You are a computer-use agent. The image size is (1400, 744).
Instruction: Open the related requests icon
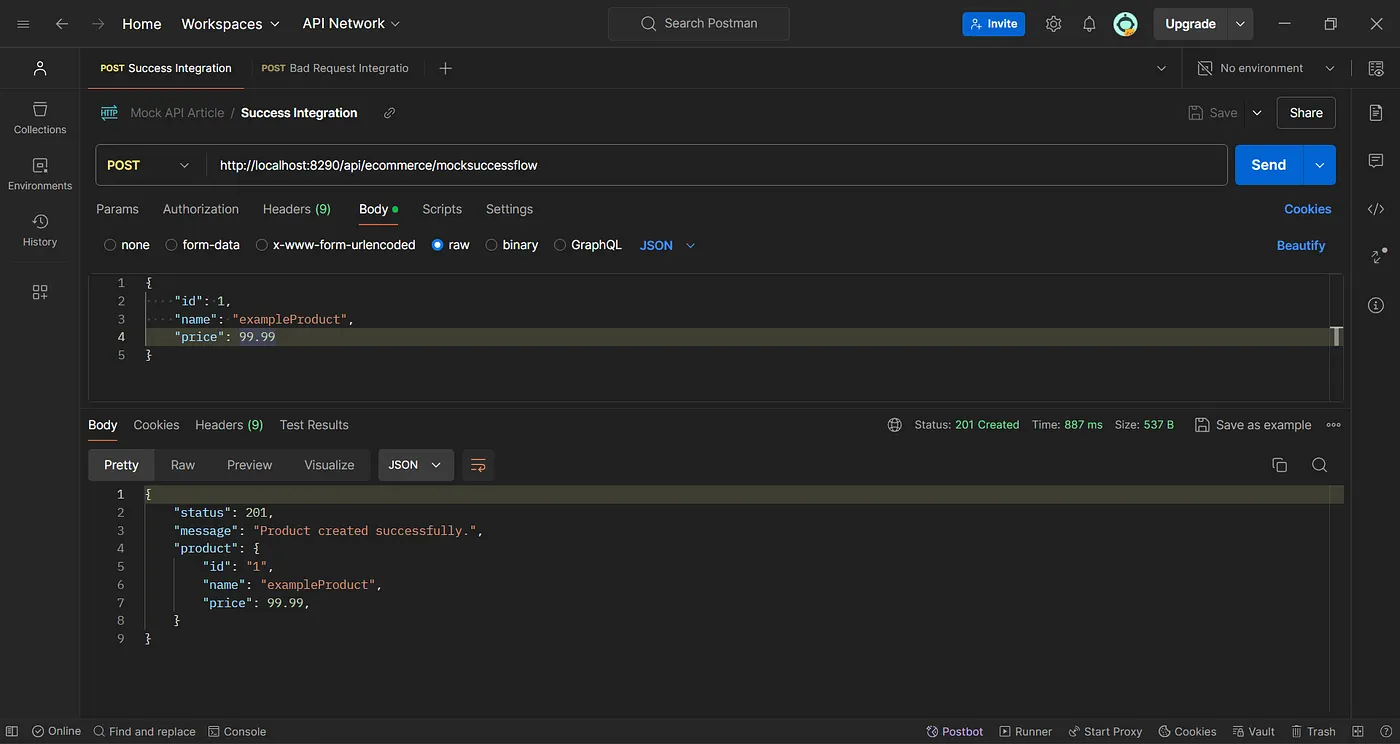(1376, 257)
